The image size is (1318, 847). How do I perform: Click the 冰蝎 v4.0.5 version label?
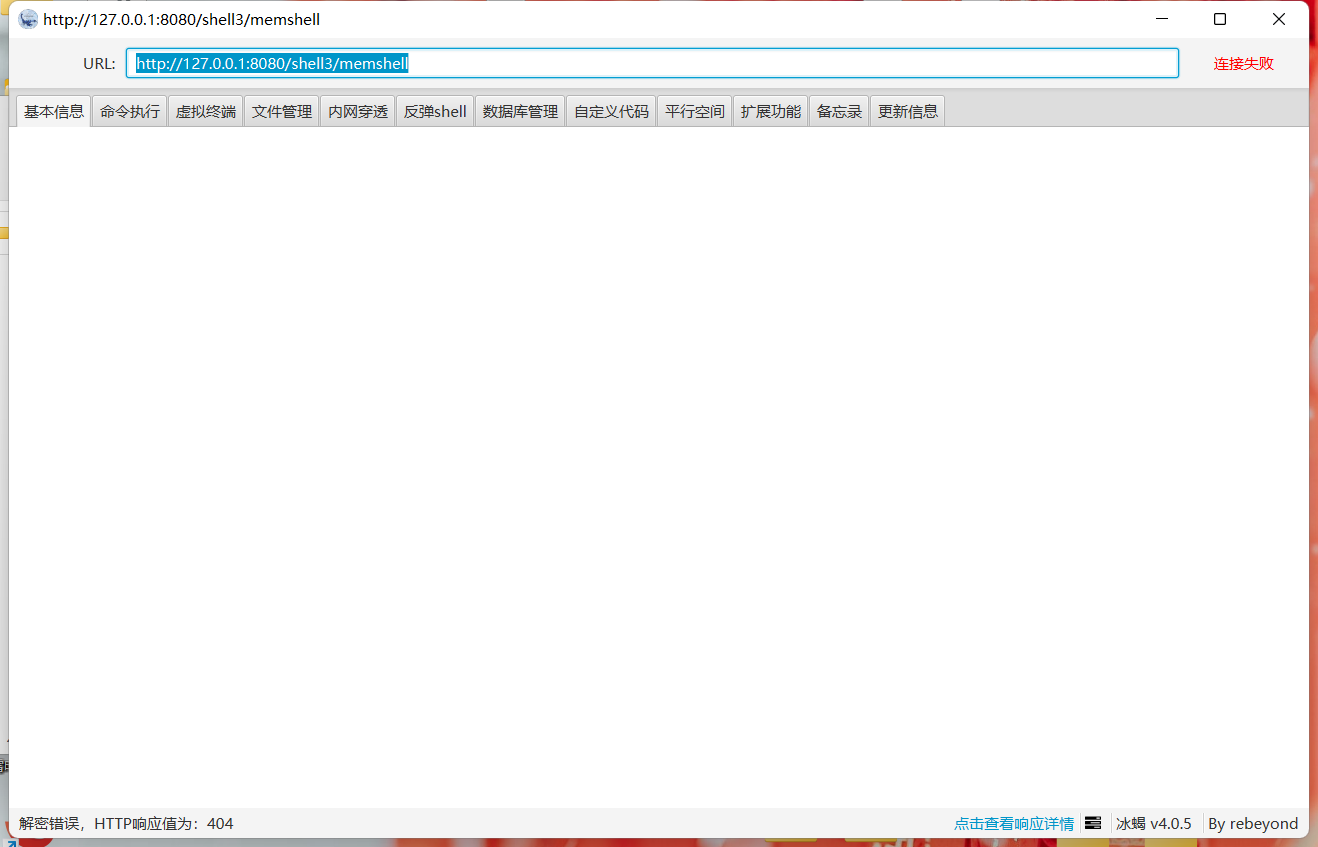click(1153, 823)
